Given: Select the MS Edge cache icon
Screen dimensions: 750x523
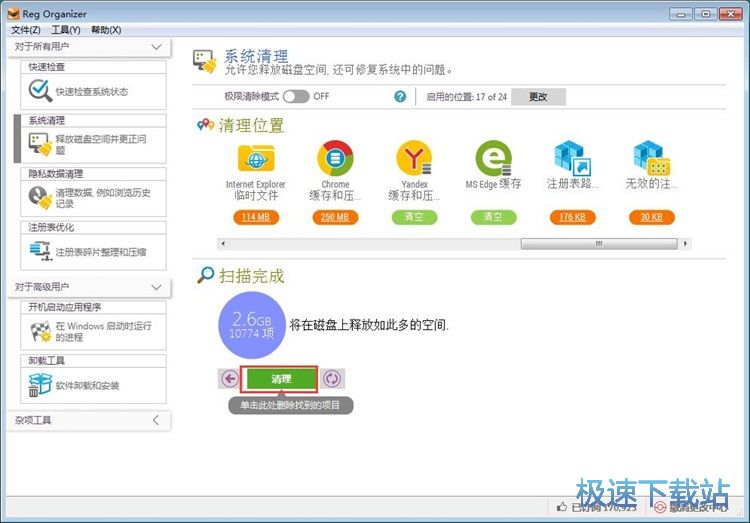Looking at the screenshot, I should (494, 158).
